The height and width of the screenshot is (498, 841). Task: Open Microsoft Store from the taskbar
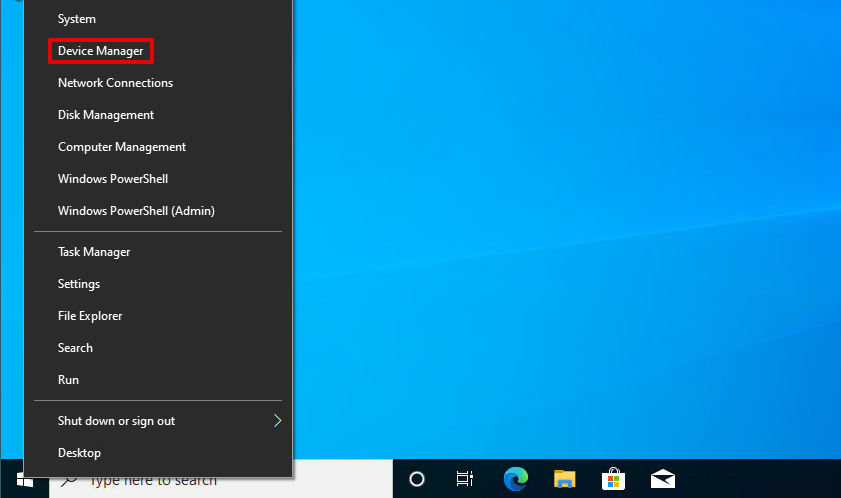click(613, 479)
